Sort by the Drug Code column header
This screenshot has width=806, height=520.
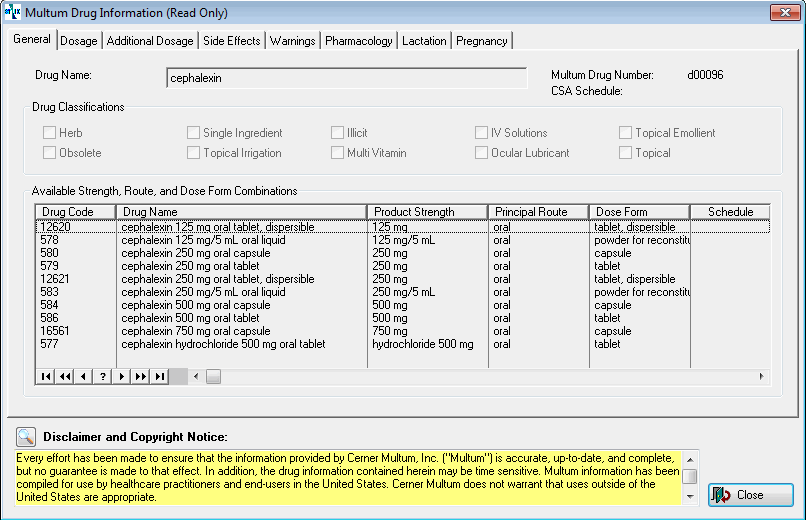[75, 212]
